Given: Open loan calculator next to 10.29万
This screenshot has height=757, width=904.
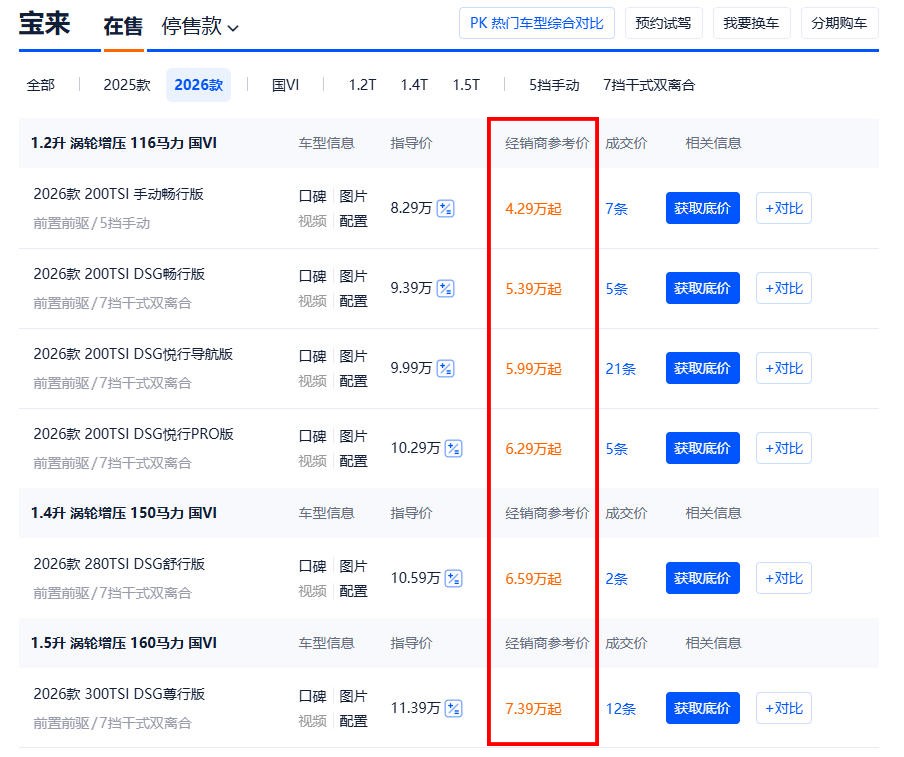Looking at the screenshot, I should [x=454, y=449].
